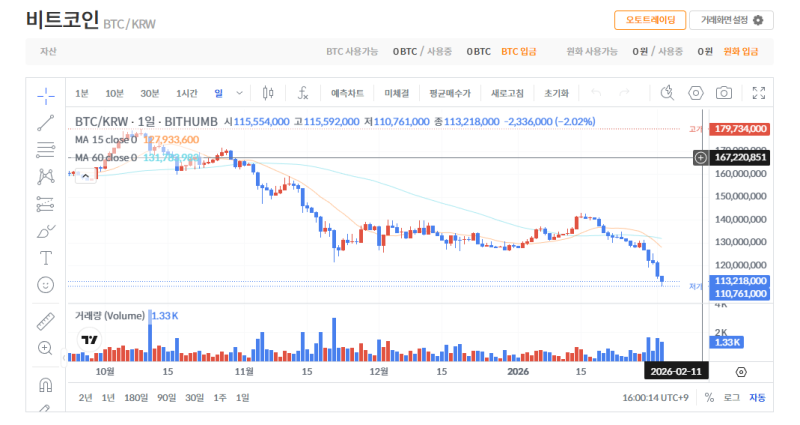Viewport: 800px width, 425px height.
Task: Set the range to 90일
Action: [166, 397]
